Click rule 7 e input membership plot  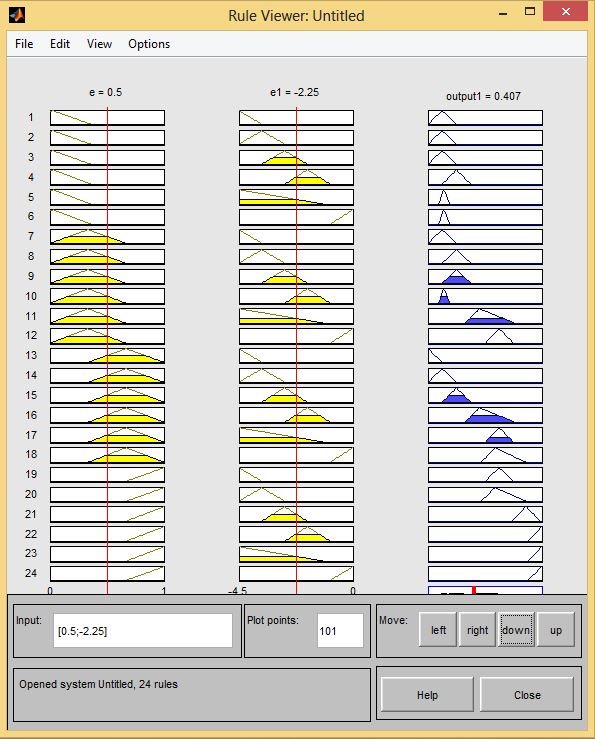pos(107,237)
